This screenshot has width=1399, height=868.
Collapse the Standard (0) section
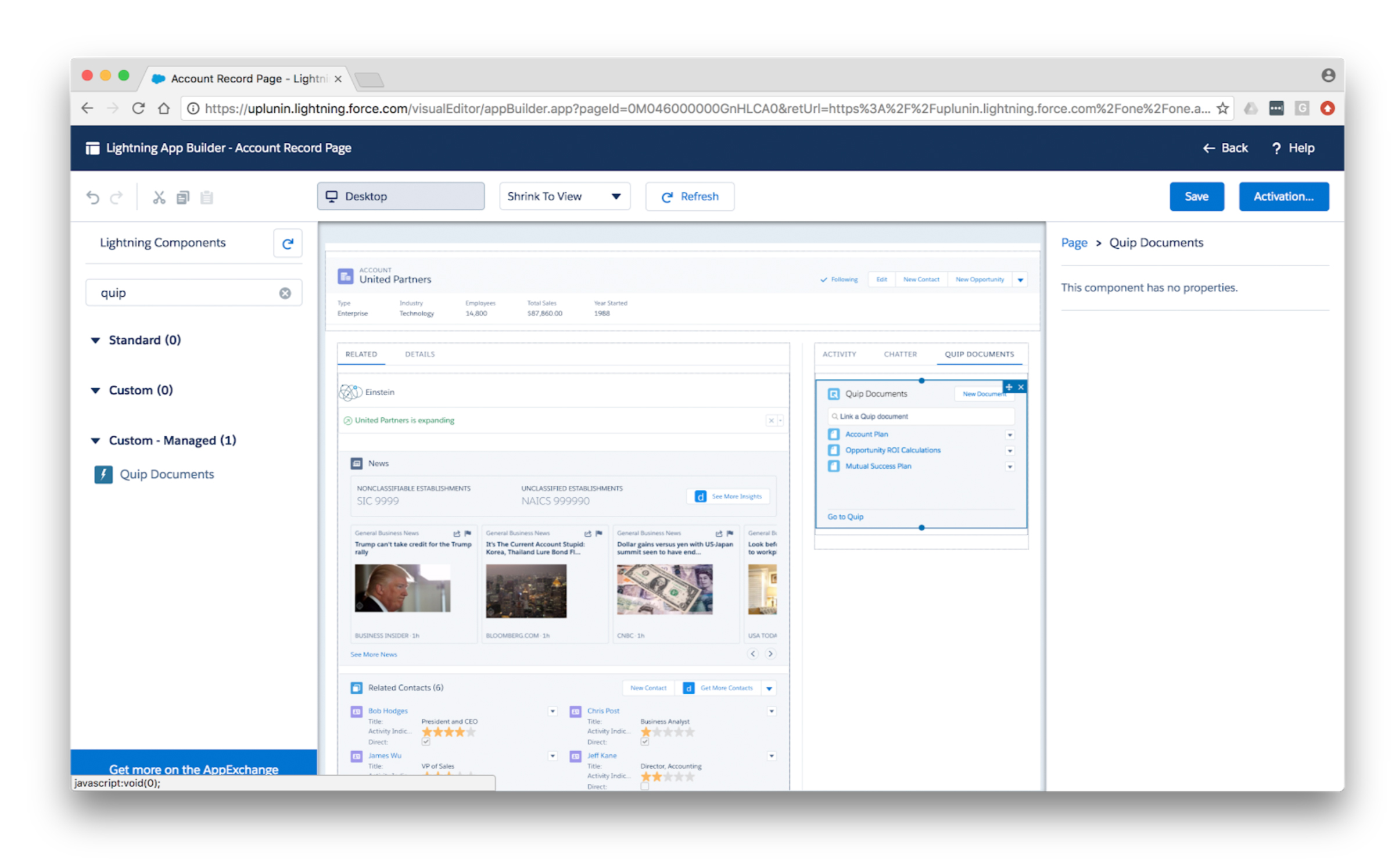(95, 340)
